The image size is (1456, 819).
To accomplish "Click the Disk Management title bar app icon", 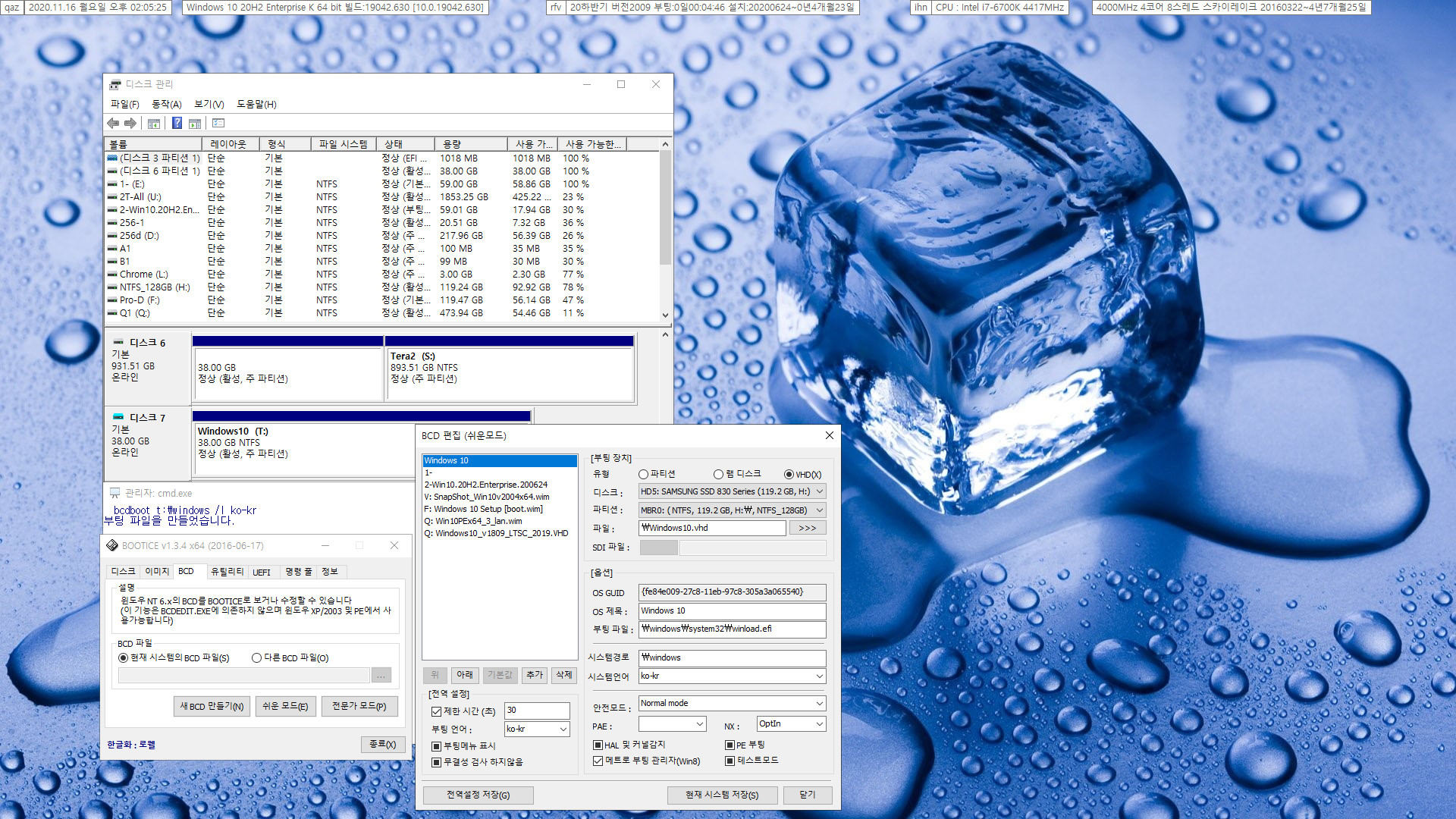I will pyautogui.click(x=115, y=84).
